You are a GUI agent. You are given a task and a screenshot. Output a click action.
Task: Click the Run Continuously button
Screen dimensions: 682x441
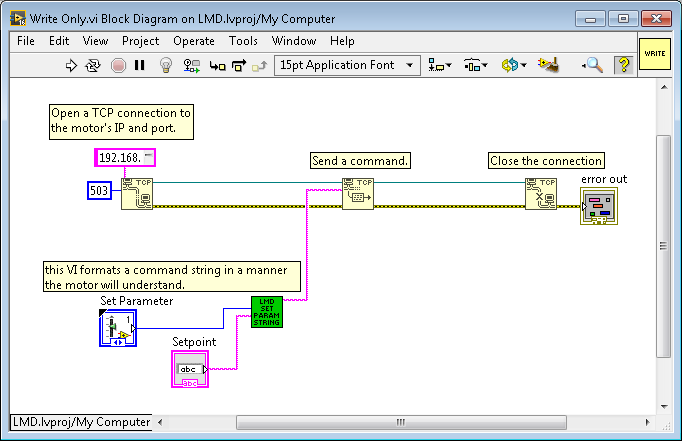click(93, 66)
